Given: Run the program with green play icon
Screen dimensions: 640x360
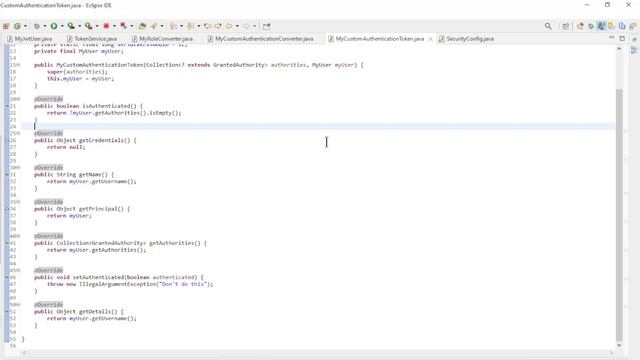Looking at the screenshot, I should click(54, 26).
